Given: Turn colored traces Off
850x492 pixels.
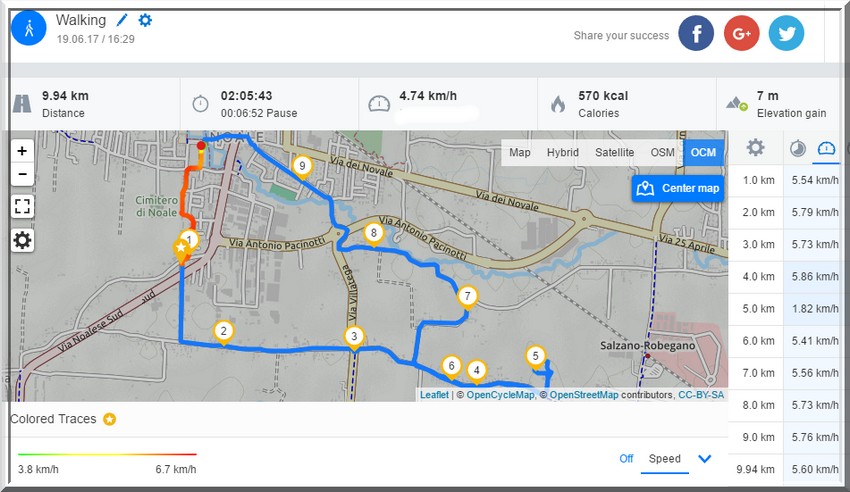Looking at the screenshot, I should (626, 459).
